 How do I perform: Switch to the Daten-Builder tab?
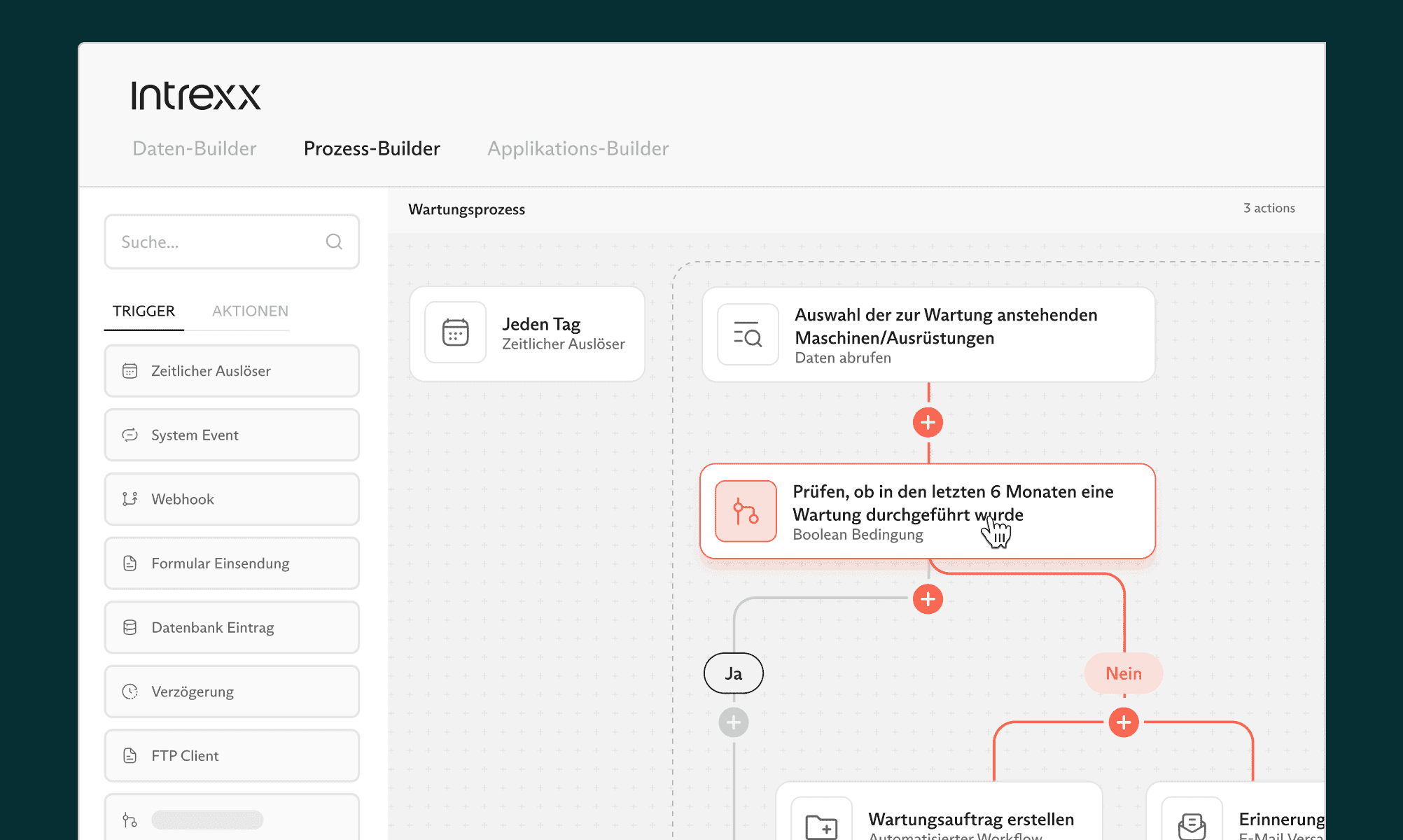195,148
